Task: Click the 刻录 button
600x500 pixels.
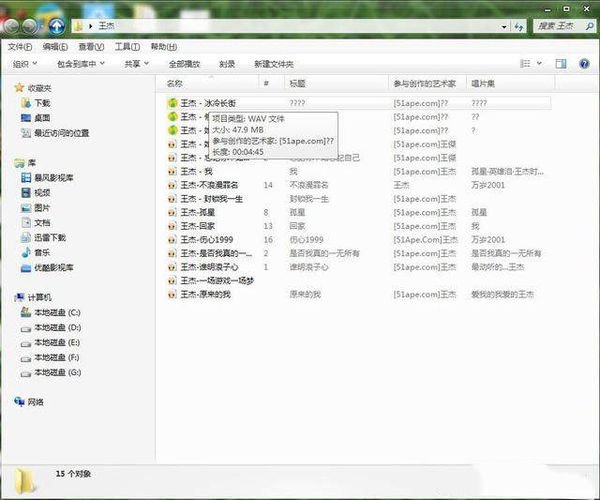Action: [227, 64]
